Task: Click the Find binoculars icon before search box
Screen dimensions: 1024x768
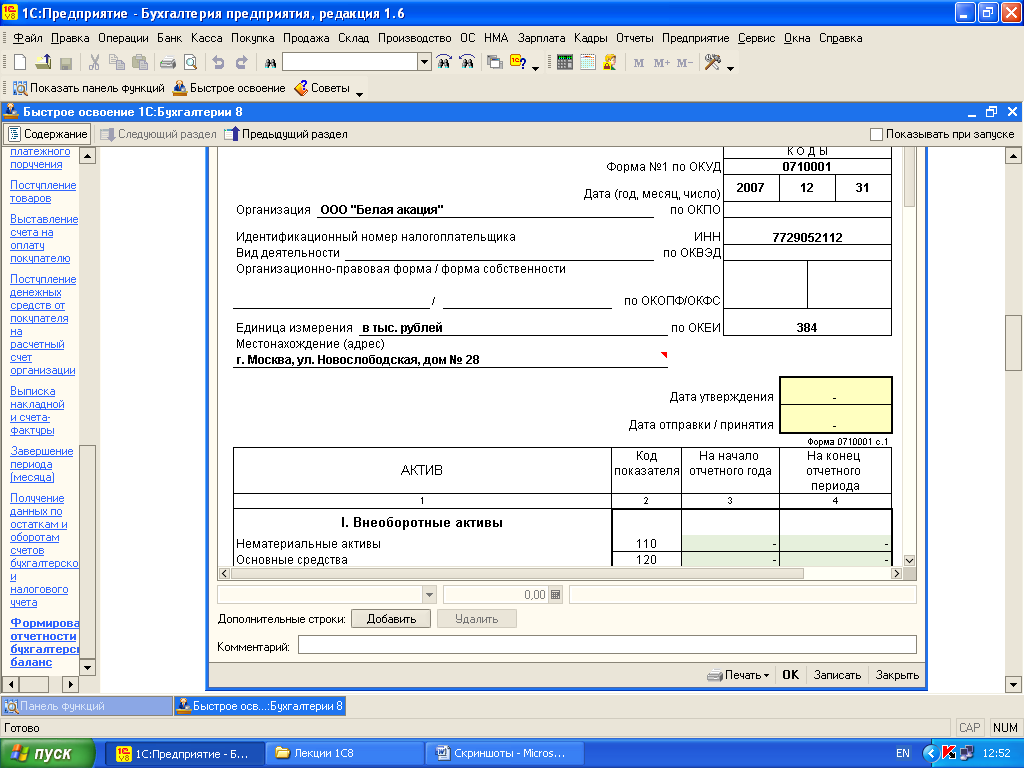Action: (x=270, y=63)
